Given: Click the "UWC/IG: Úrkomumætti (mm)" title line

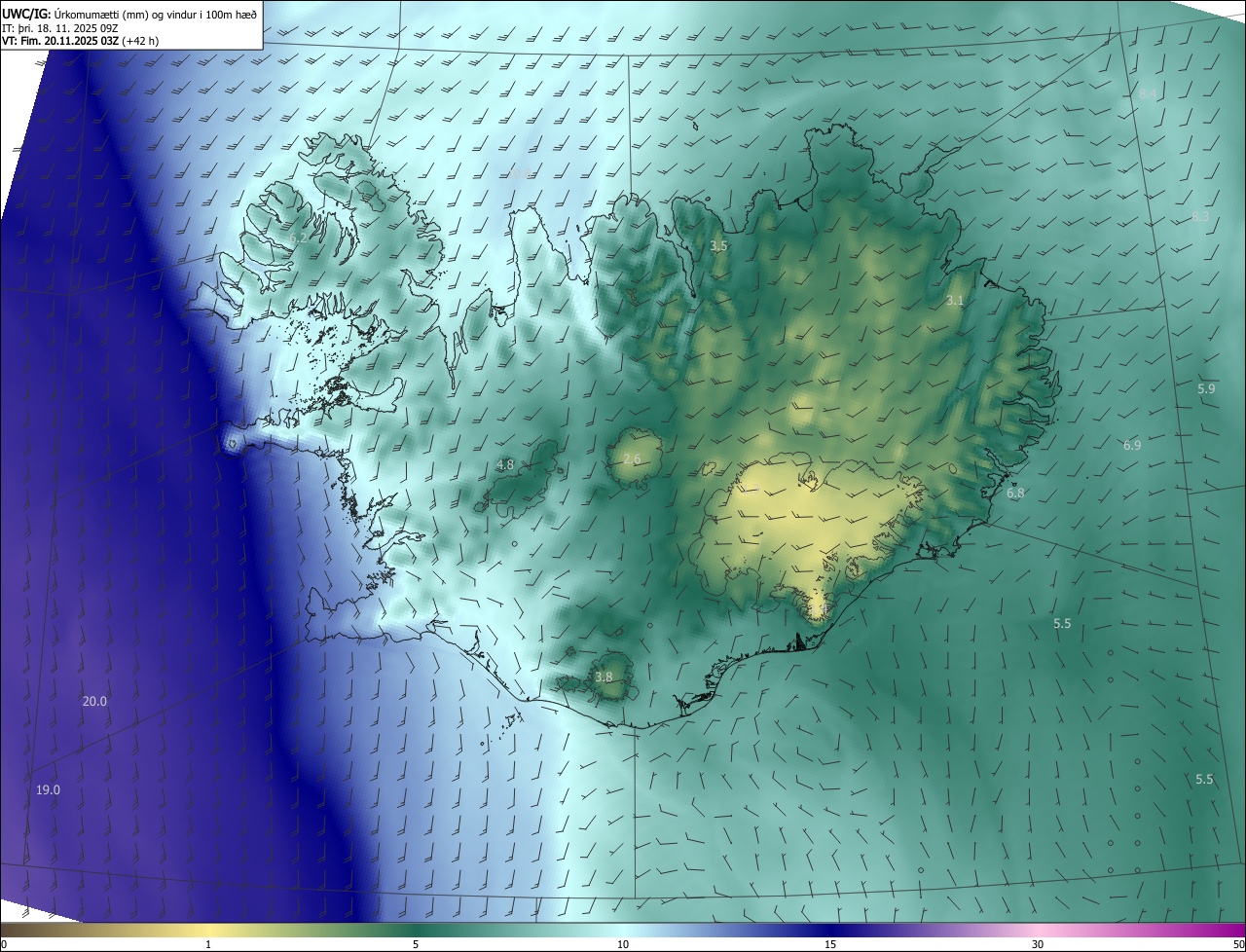Looking at the screenshot, I should (x=129, y=14).
